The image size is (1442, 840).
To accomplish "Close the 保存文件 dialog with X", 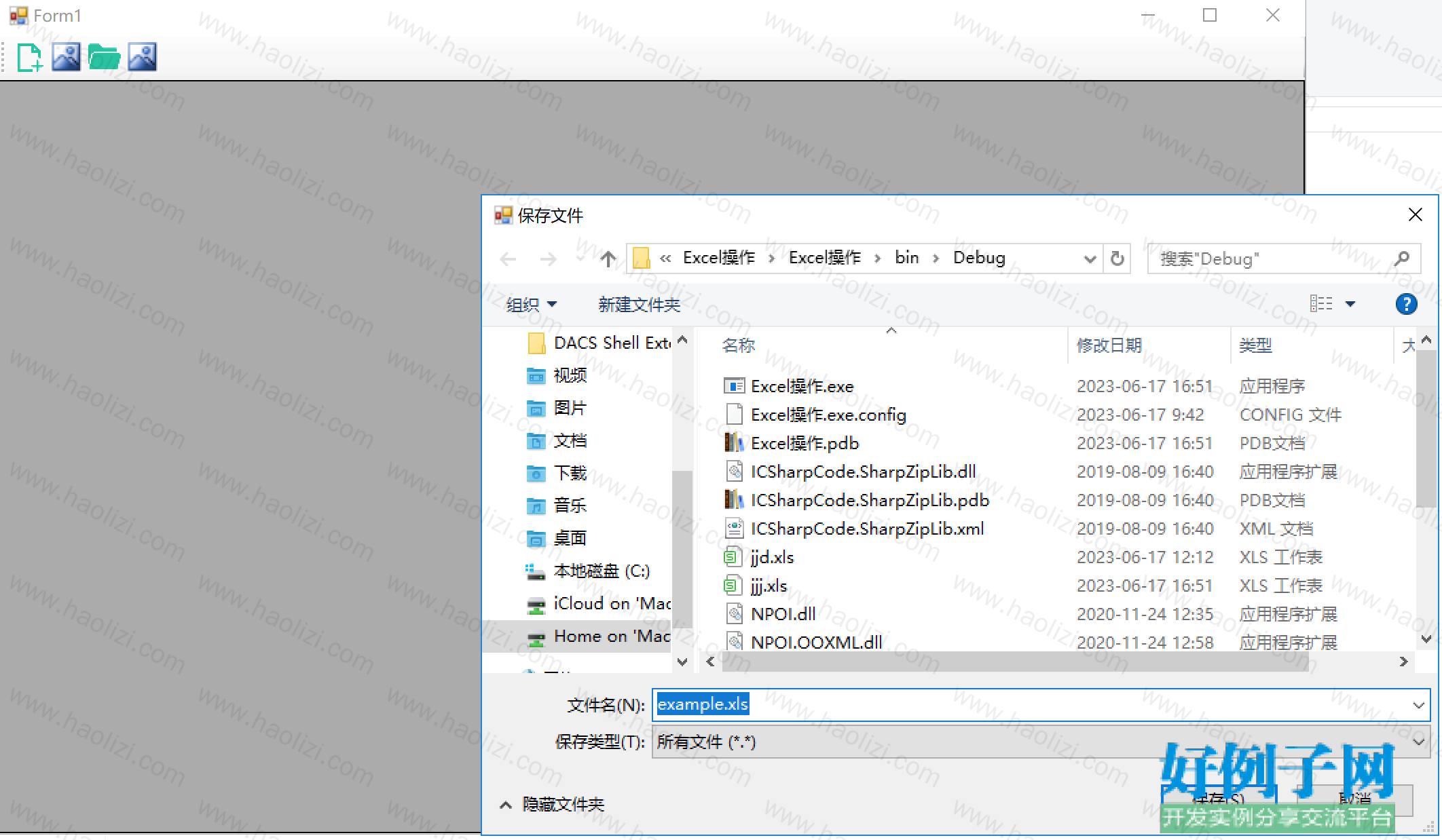I will pos(1415,215).
